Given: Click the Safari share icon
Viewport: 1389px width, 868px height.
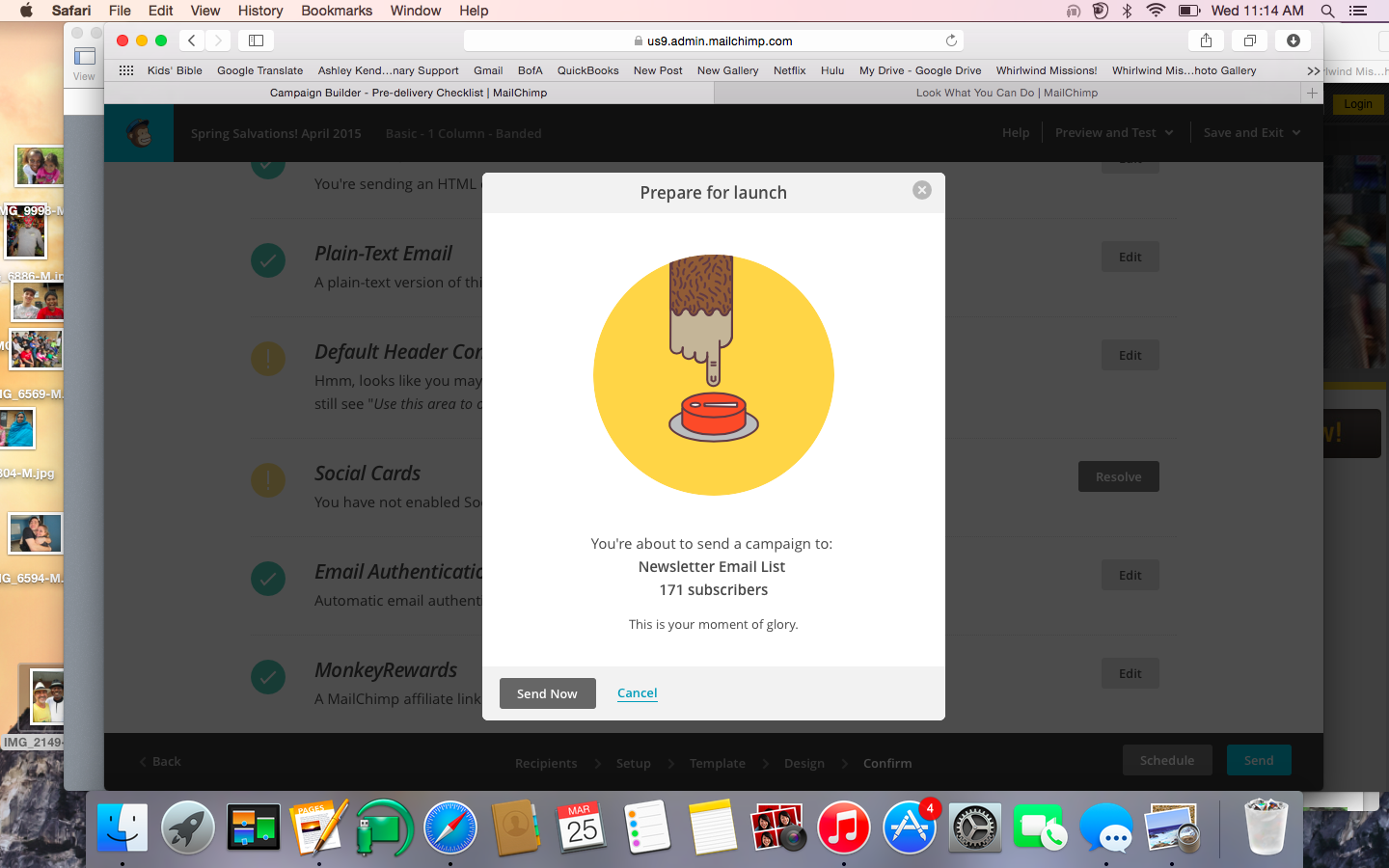Looking at the screenshot, I should (x=1206, y=41).
